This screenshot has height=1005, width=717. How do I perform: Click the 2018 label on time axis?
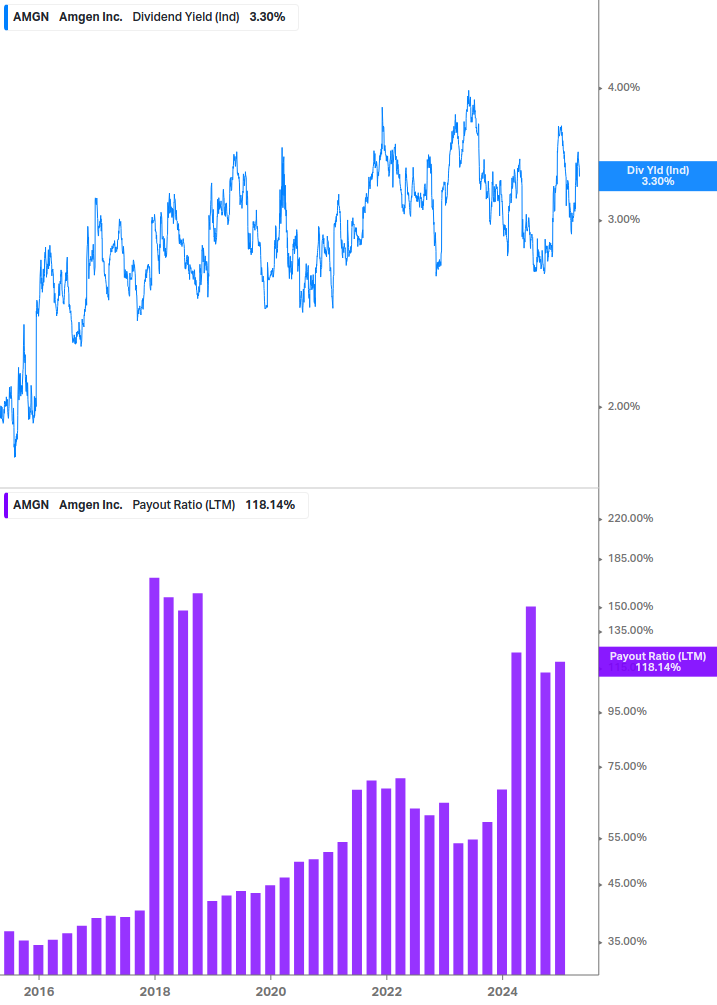[x=155, y=992]
